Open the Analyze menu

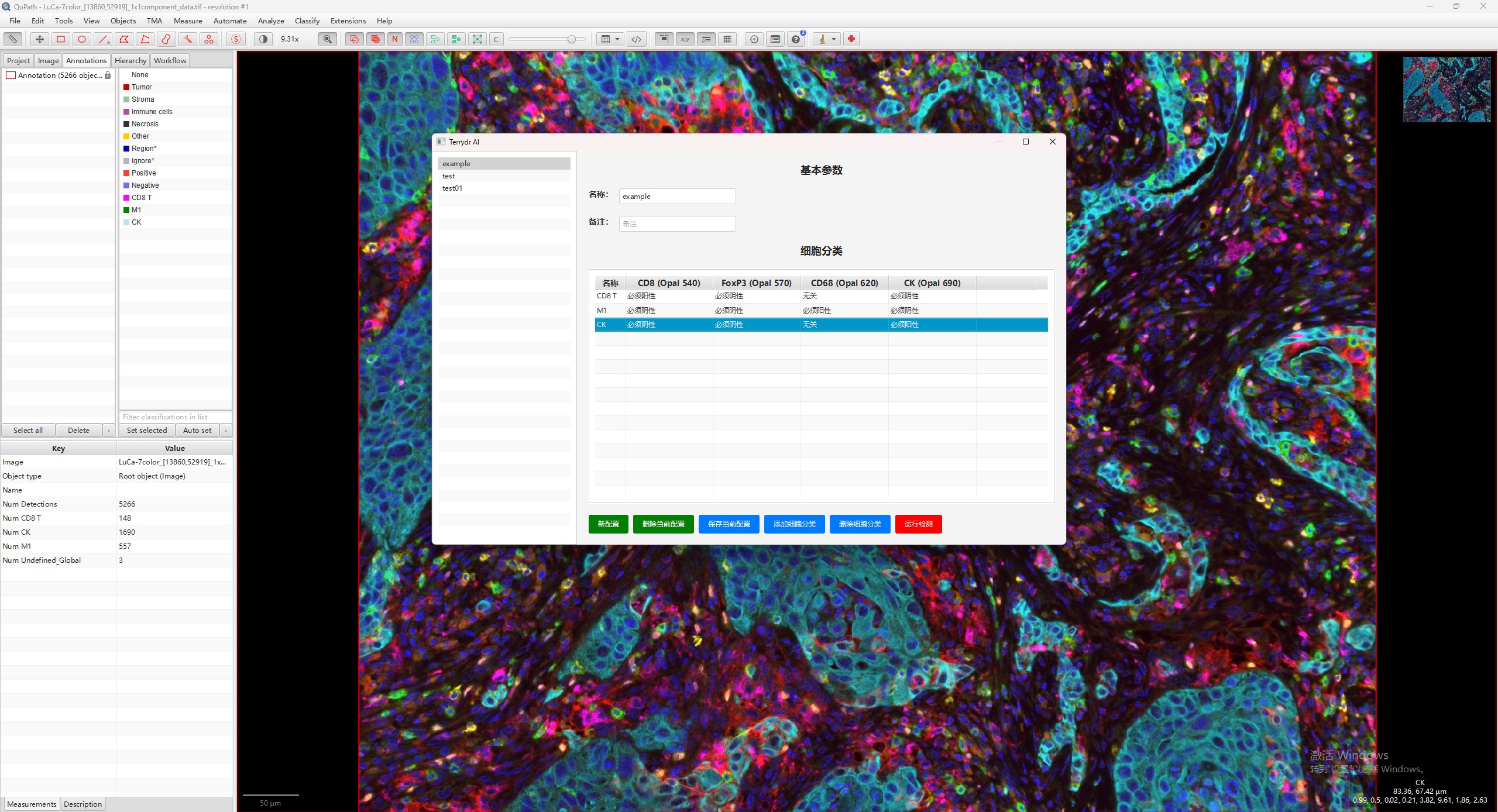(x=270, y=20)
